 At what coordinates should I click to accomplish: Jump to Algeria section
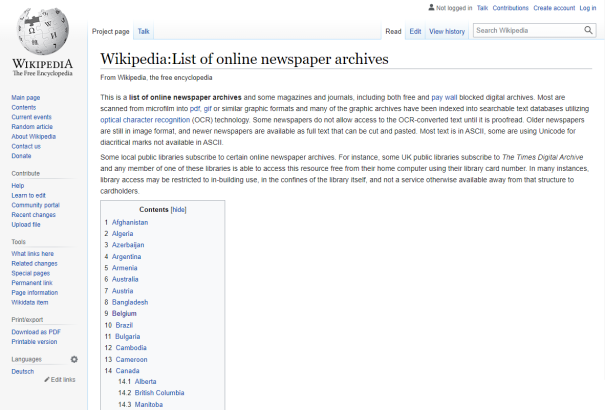[122, 234]
